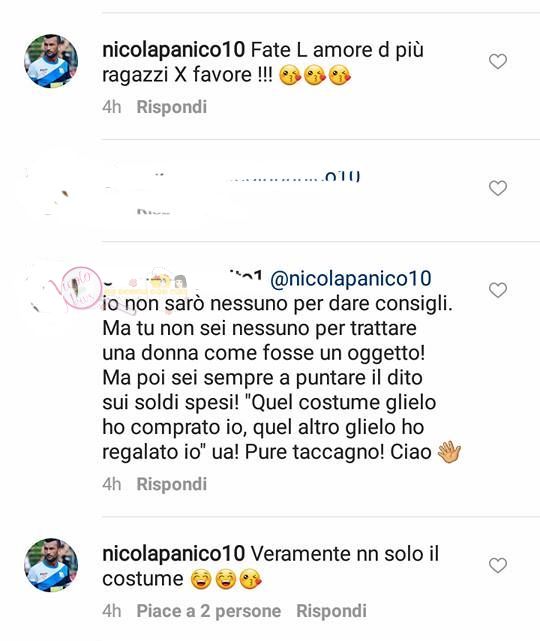The width and height of the screenshot is (540, 641).
Task: View likes via "Piace a 2 persone"
Action: (x=208, y=611)
